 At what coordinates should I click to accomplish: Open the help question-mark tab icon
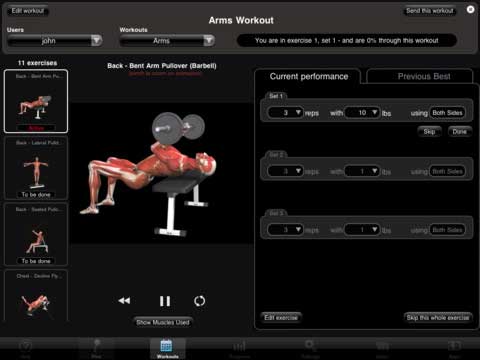[25, 348]
